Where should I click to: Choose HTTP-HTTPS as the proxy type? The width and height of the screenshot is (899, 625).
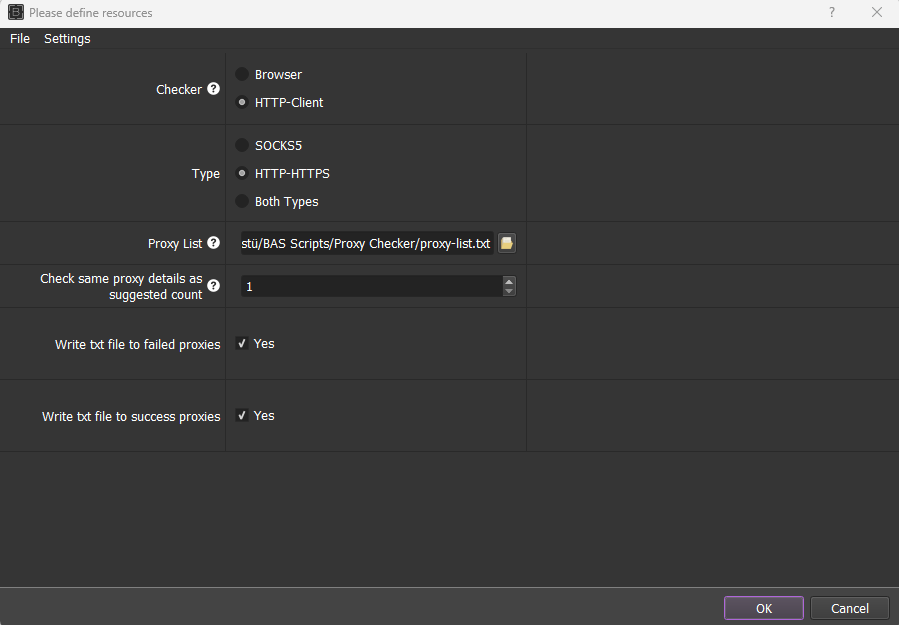242,173
